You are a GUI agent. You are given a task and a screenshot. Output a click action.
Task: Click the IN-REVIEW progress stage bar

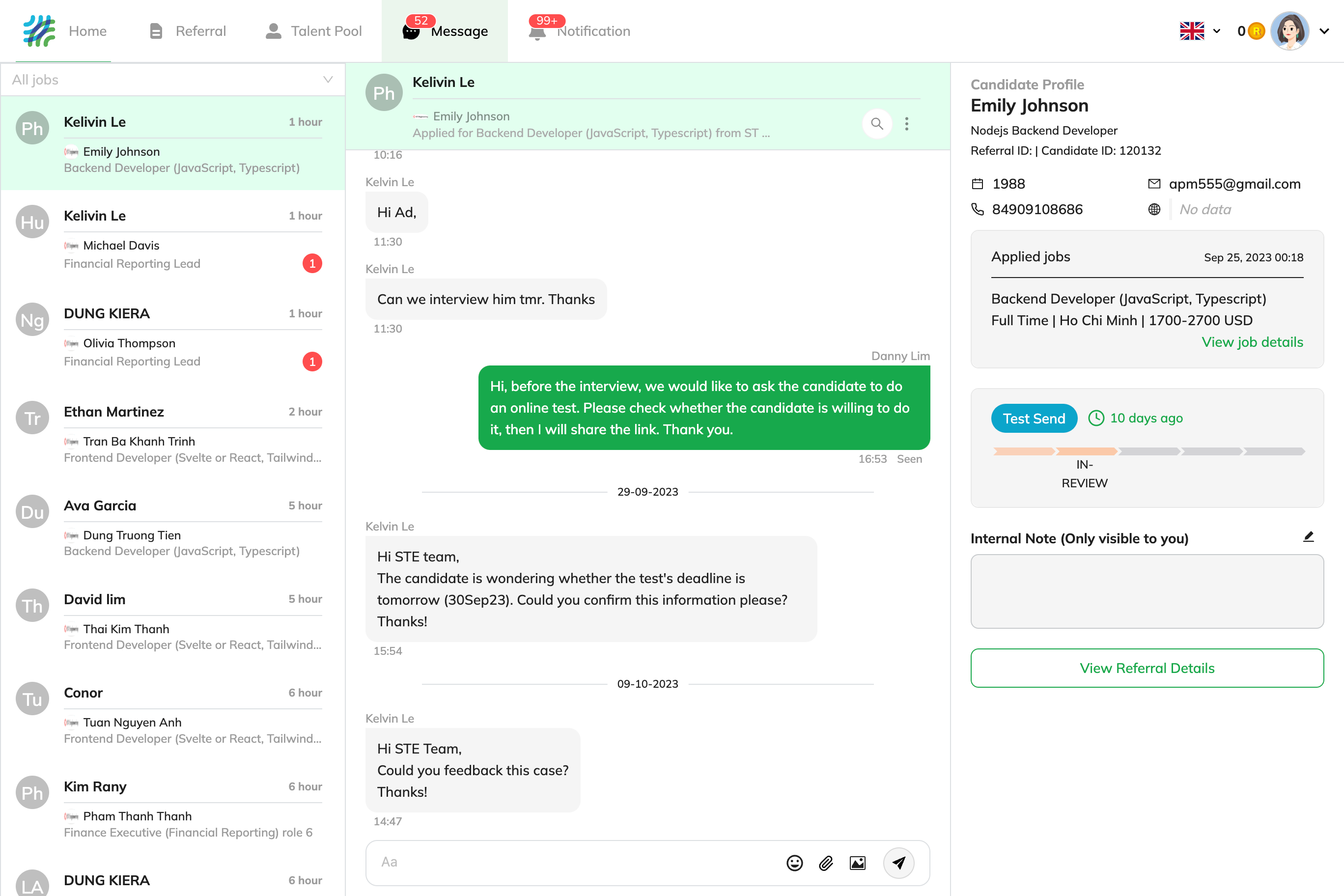click(x=1086, y=451)
